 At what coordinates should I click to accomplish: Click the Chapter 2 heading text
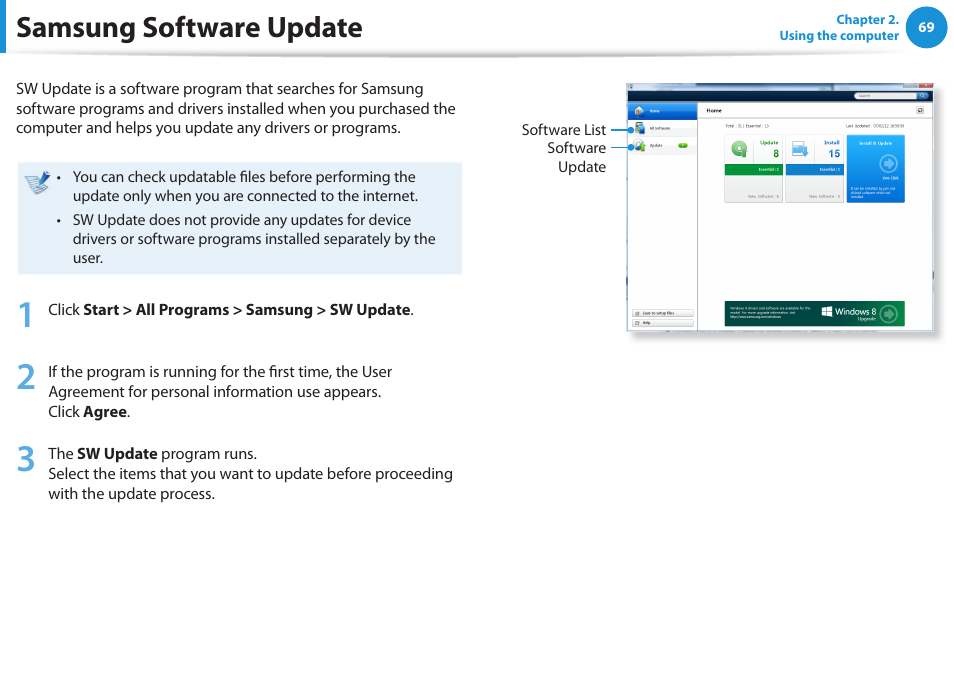tap(867, 19)
